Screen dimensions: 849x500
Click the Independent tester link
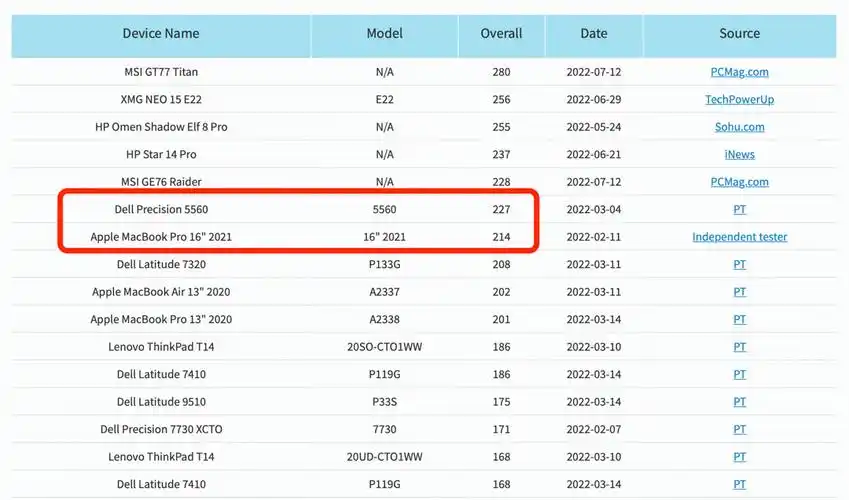pyautogui.click(x=739, y=237)
